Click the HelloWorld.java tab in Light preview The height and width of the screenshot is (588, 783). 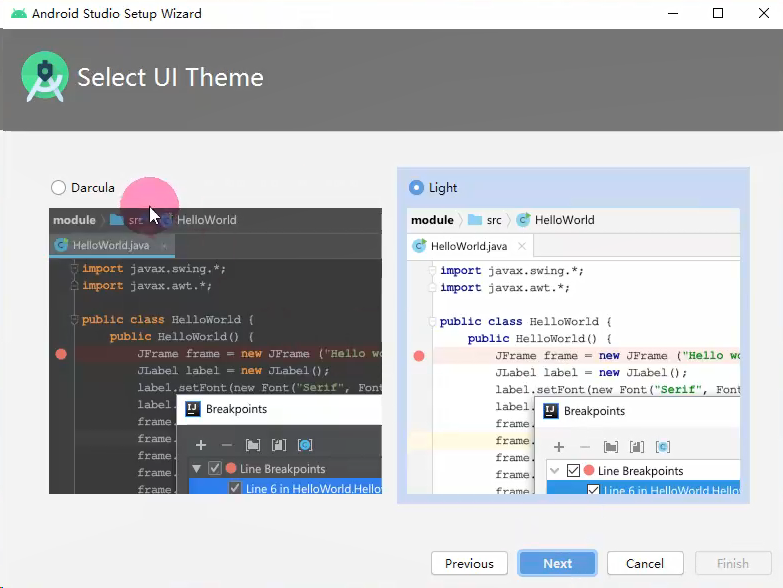point(469,246)
